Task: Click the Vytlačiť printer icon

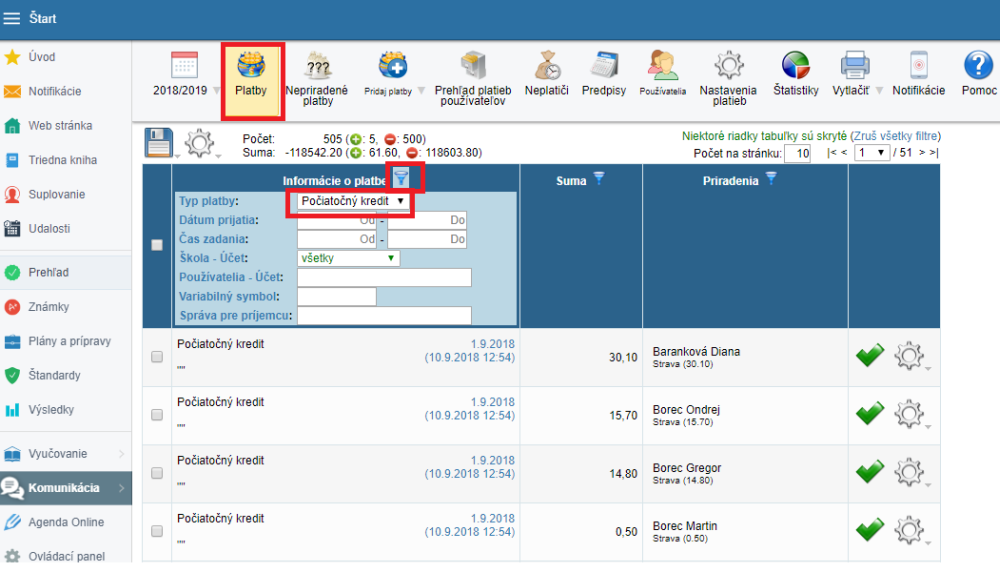Action: pyautogui.click(x=855, y=65)
